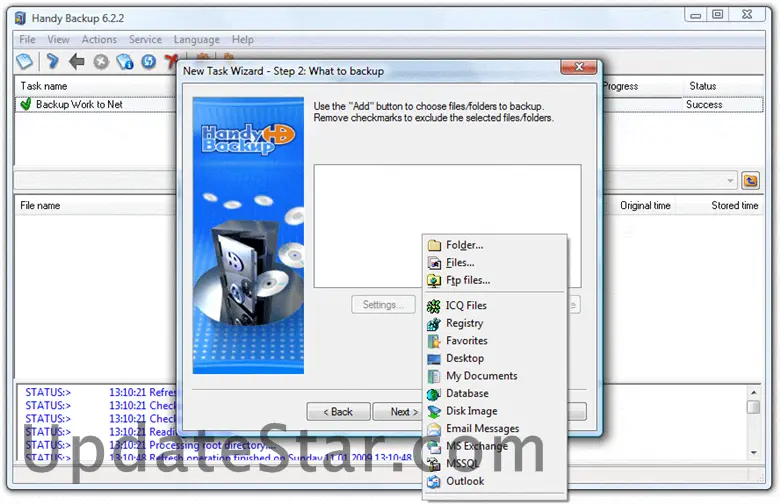Click the Ftp files icon in popup menu
This screenshot has width=780, height=504.
pos(434,281)
